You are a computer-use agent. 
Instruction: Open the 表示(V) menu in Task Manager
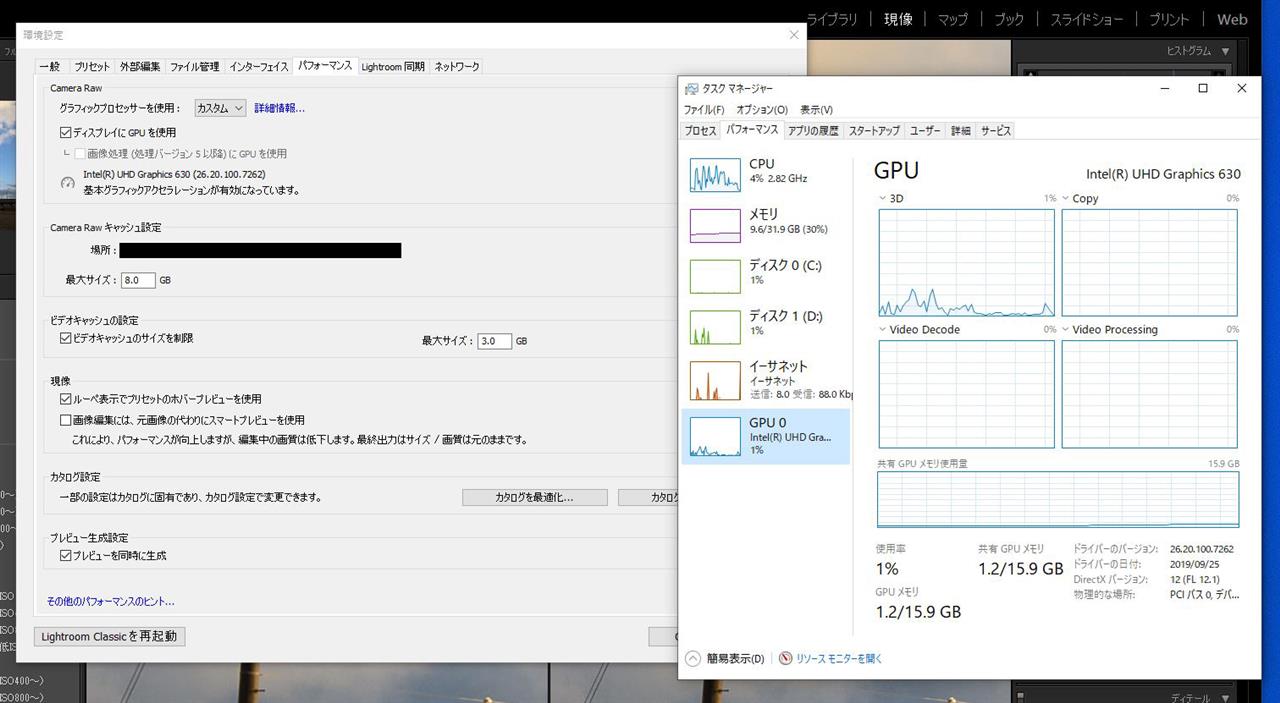point(816,110)
